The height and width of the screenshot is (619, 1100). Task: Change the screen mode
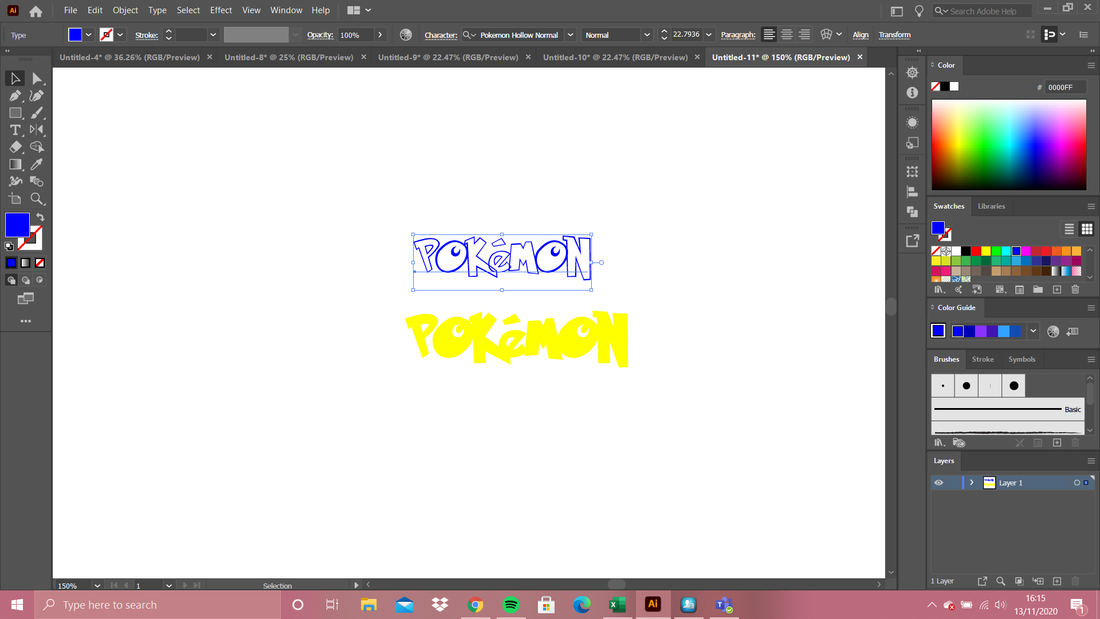tap(26, 299)
